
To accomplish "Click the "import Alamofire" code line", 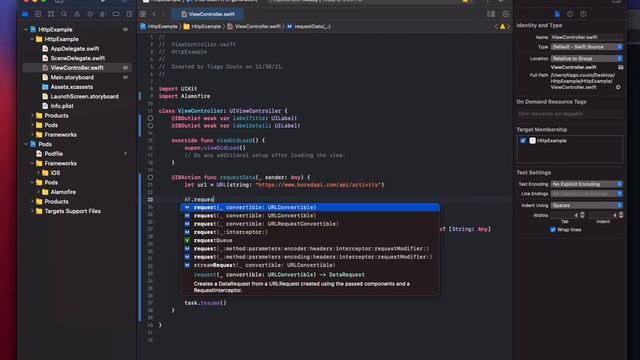I will click(184, 96).
